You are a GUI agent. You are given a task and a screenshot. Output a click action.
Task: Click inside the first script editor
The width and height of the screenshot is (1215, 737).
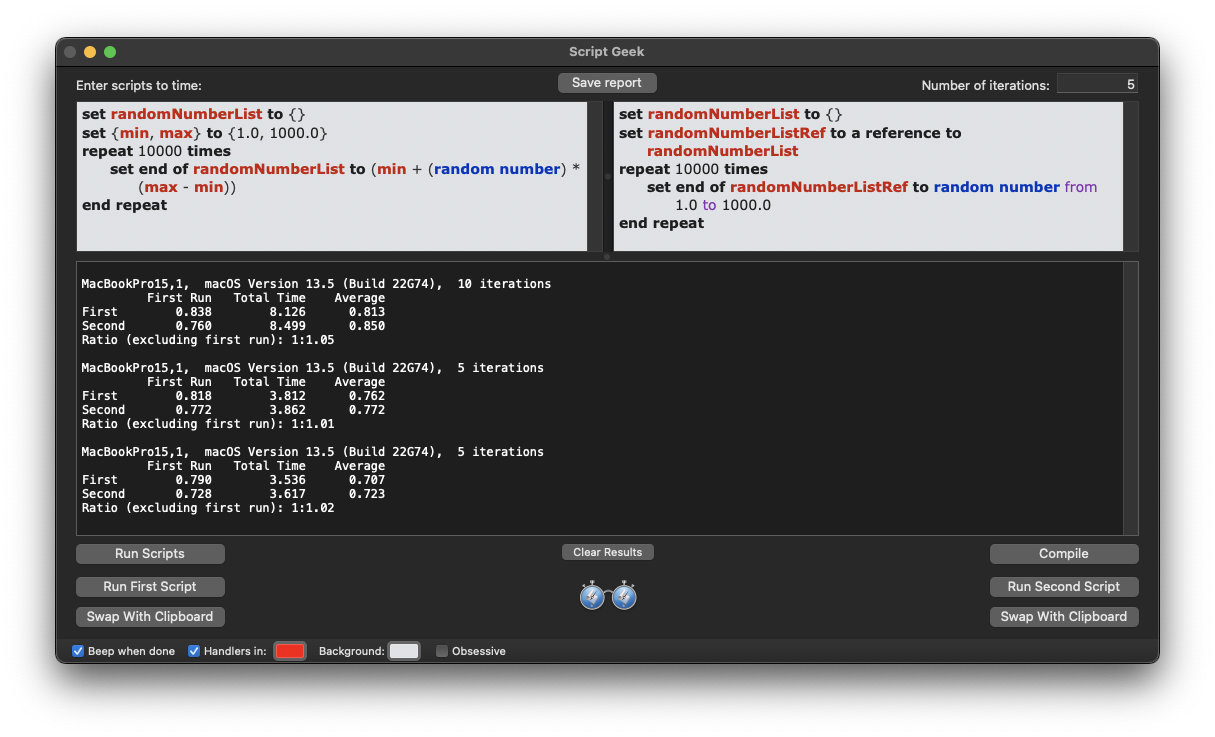(x=332, y=176)
